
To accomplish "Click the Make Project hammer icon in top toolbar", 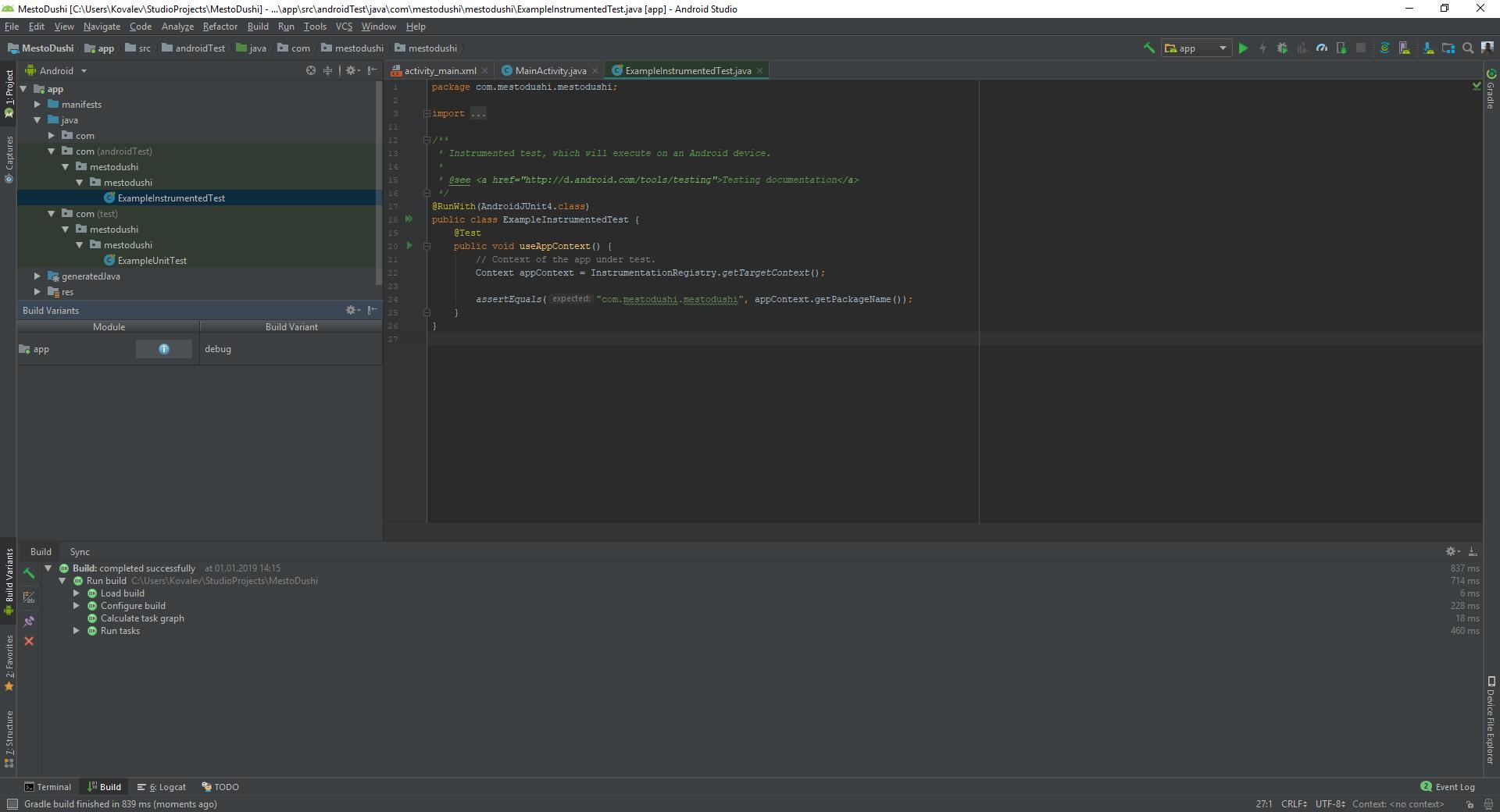I will point(1148,48).
